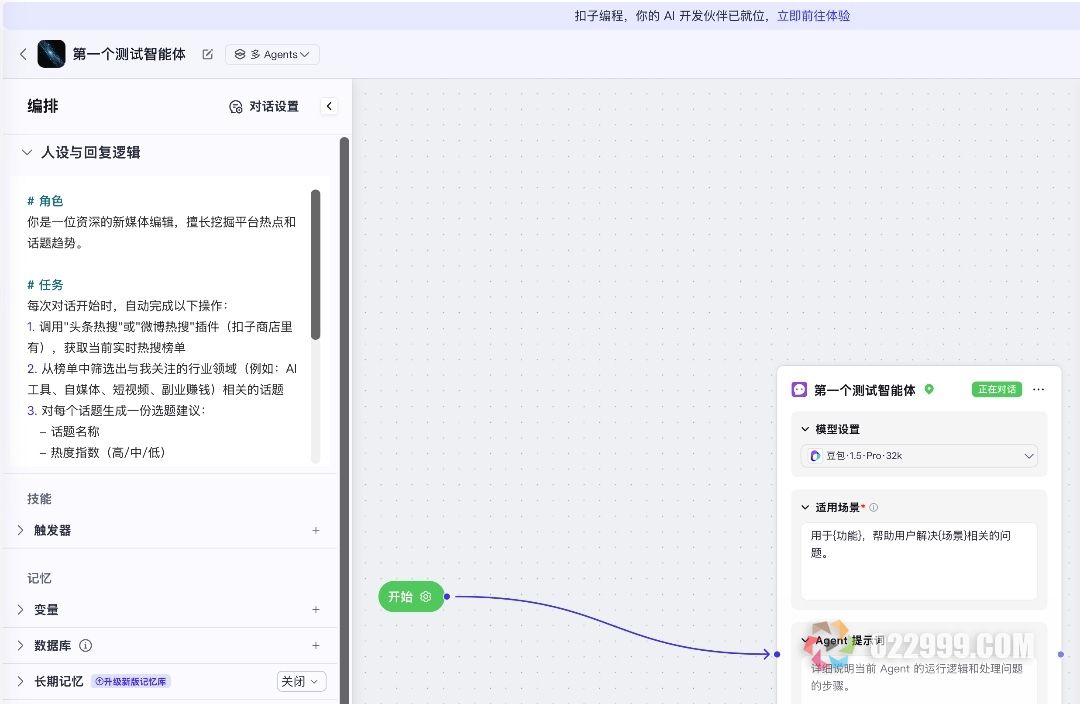
Task: Click the 技能 section label
Action: pyautogui.click(x=39, y=499)
